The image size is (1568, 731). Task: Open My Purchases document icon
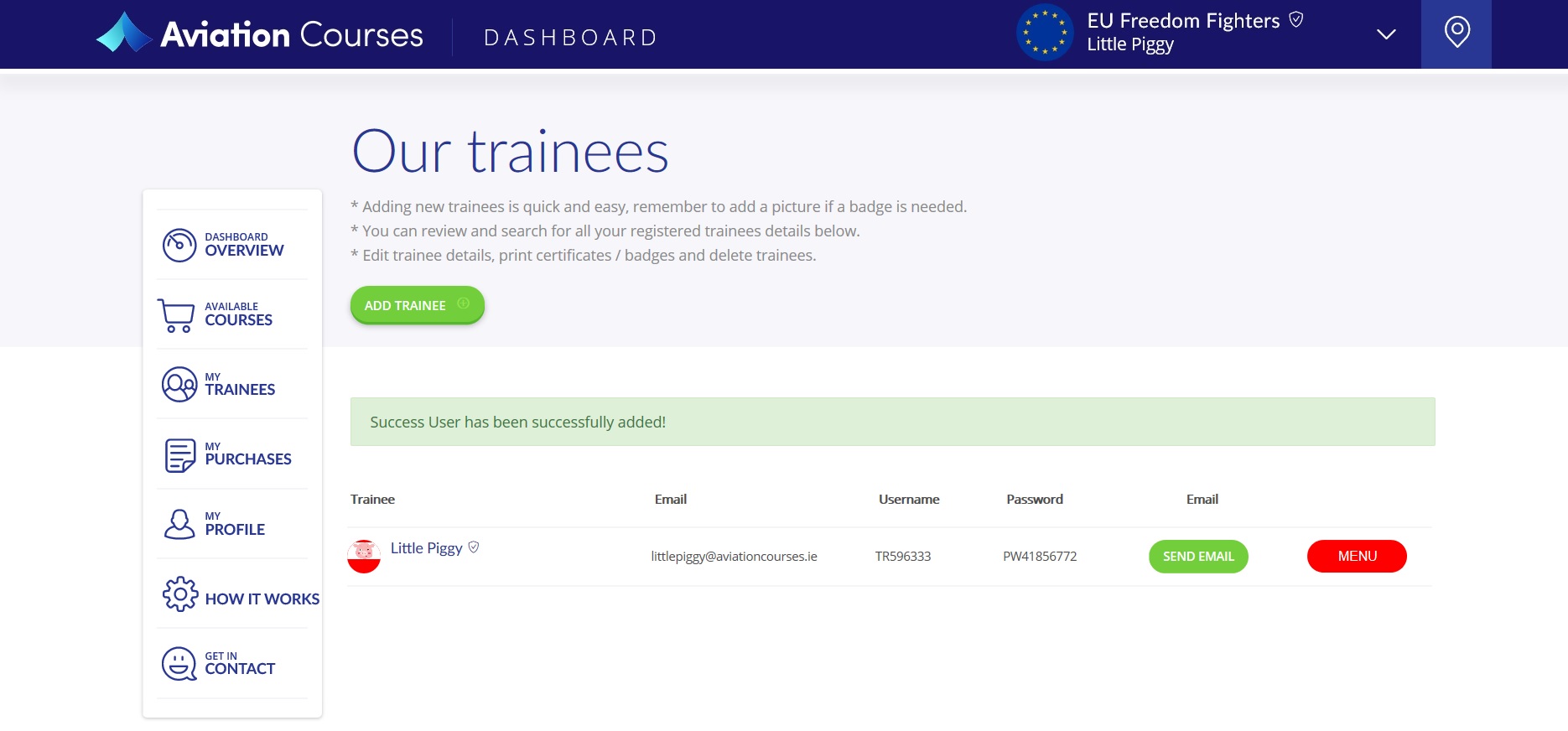pos(179,455)
